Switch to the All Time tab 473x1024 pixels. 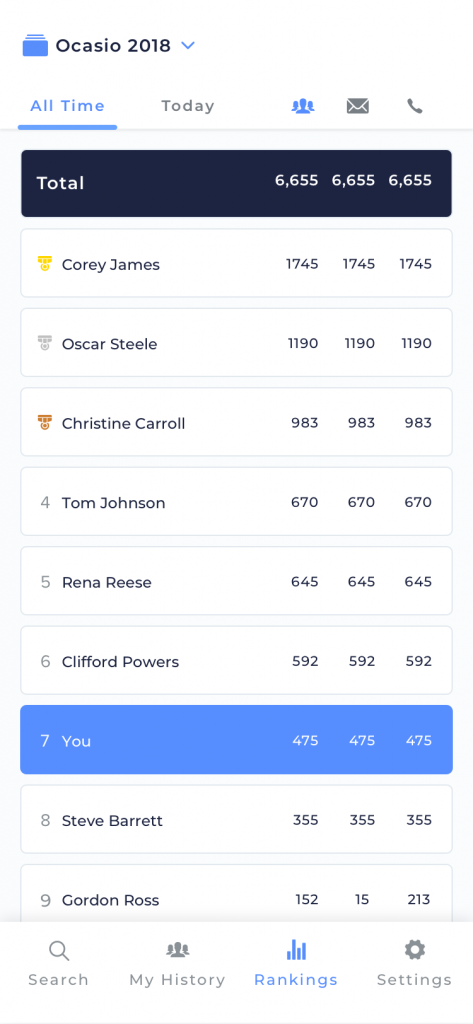[67, 106]
